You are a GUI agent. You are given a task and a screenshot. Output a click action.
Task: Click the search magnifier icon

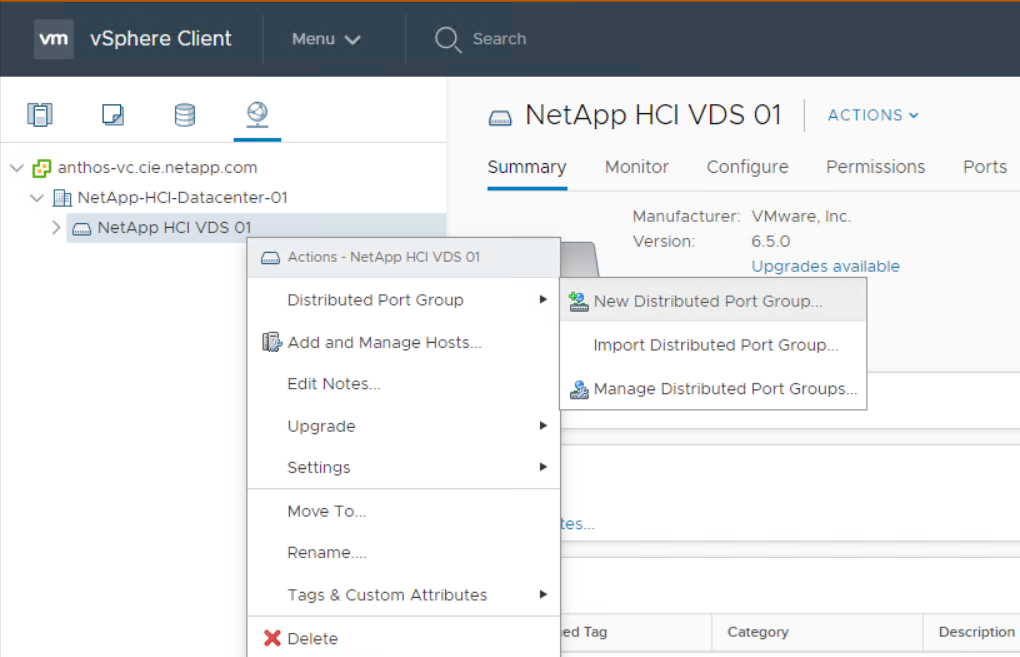coord(447,39)
